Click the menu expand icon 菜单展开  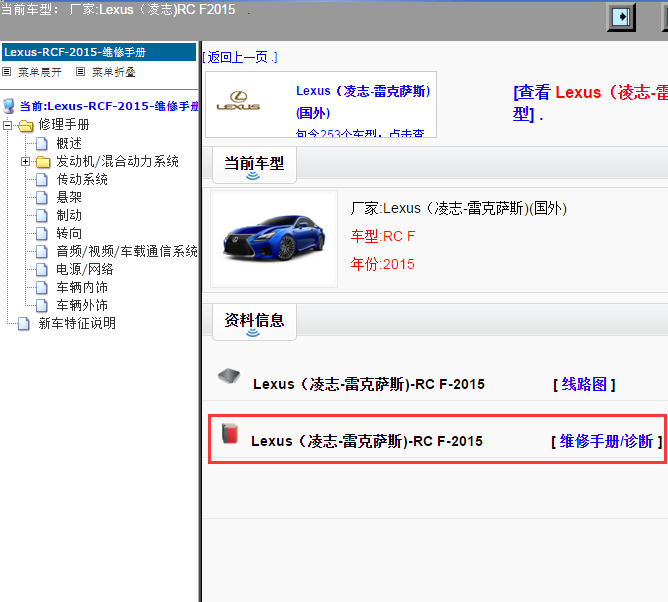pos(6,72)
